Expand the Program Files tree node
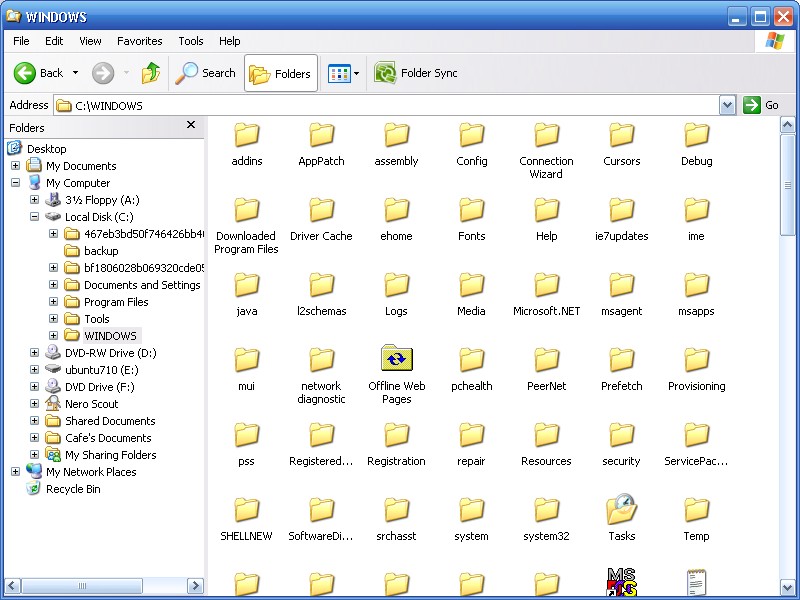Screen dimensions: 800x600 point(53,302)
